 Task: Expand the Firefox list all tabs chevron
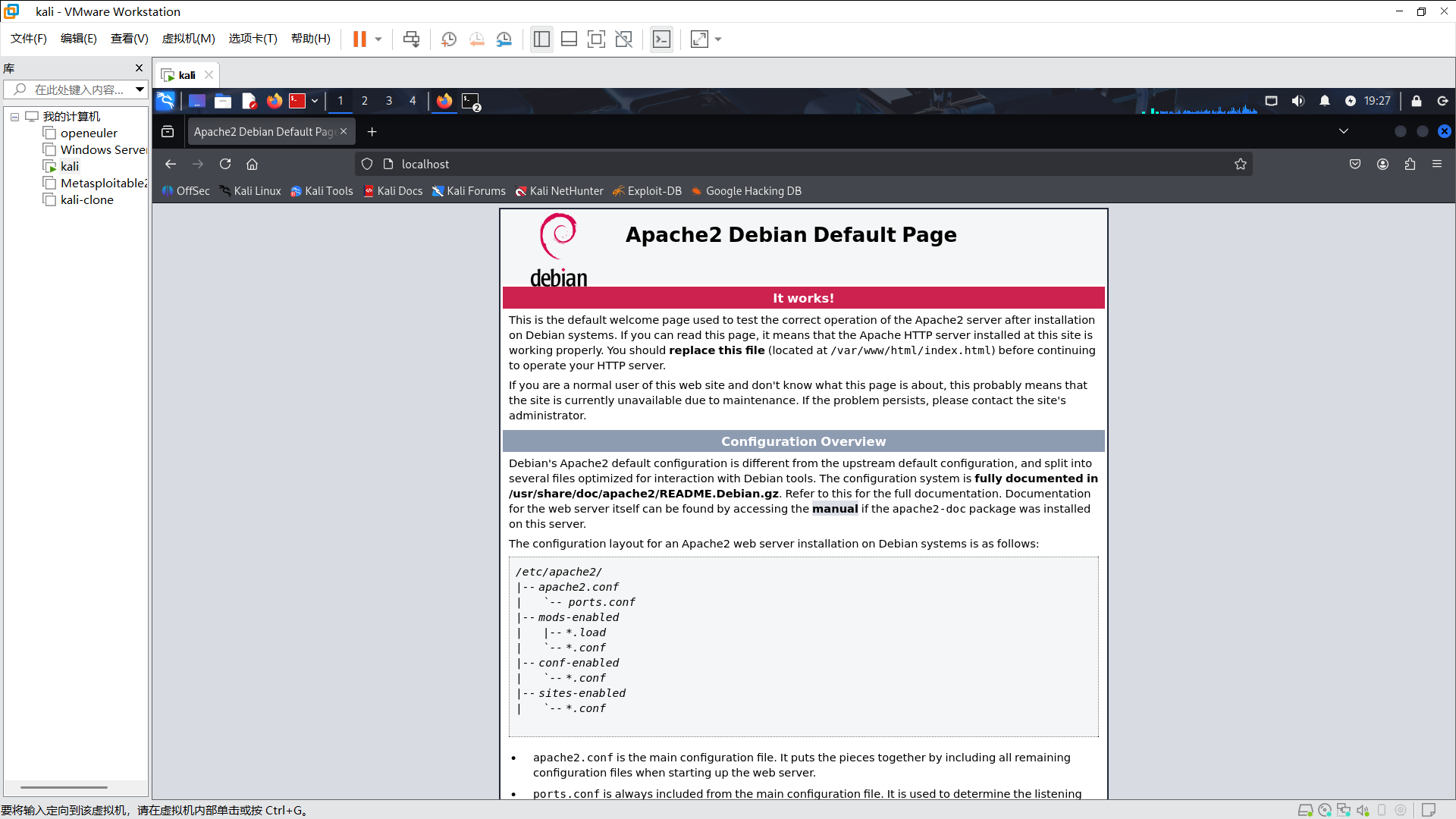(x=1343, y=131)
